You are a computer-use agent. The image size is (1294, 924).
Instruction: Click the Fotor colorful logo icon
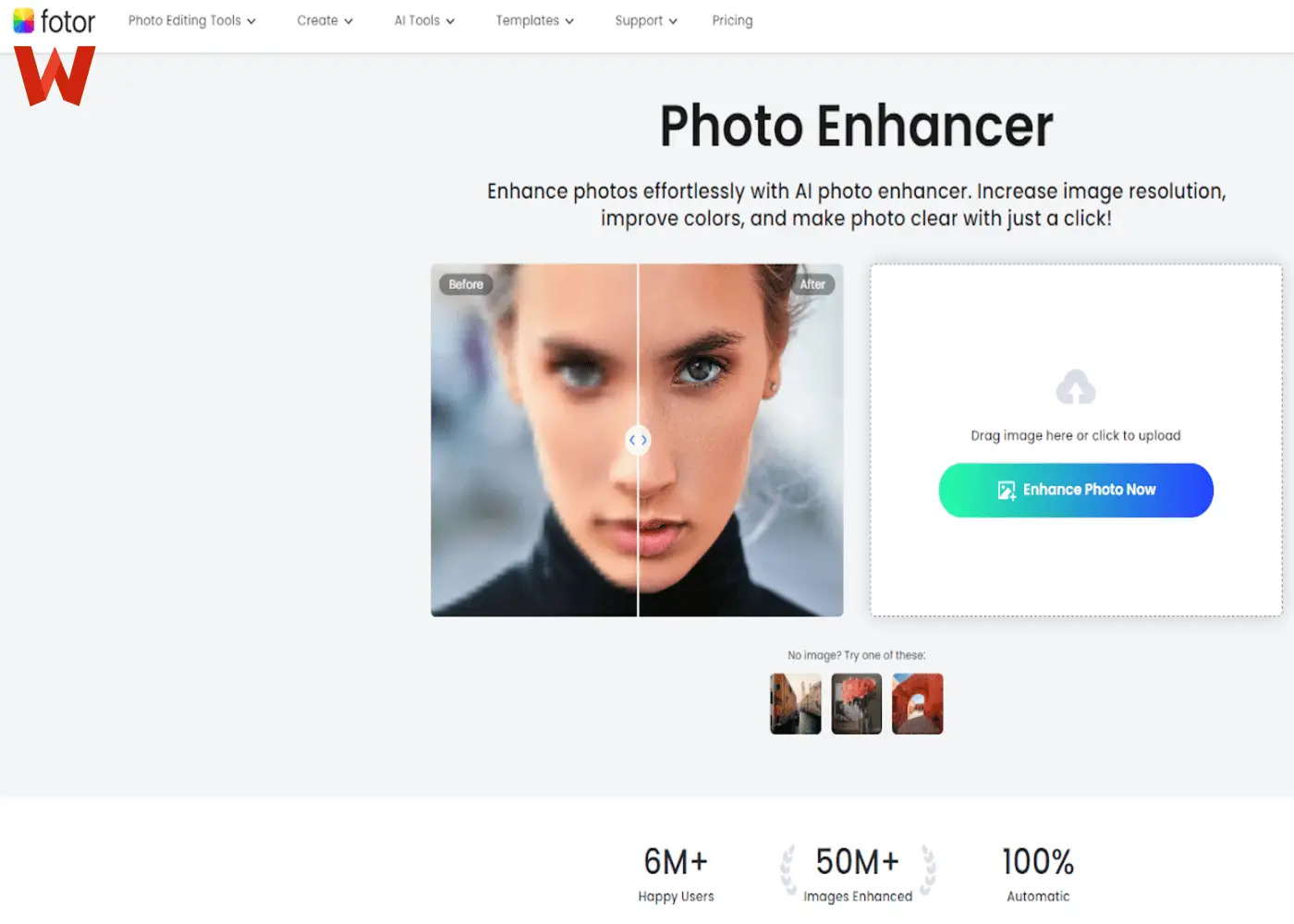coord(24,20)
